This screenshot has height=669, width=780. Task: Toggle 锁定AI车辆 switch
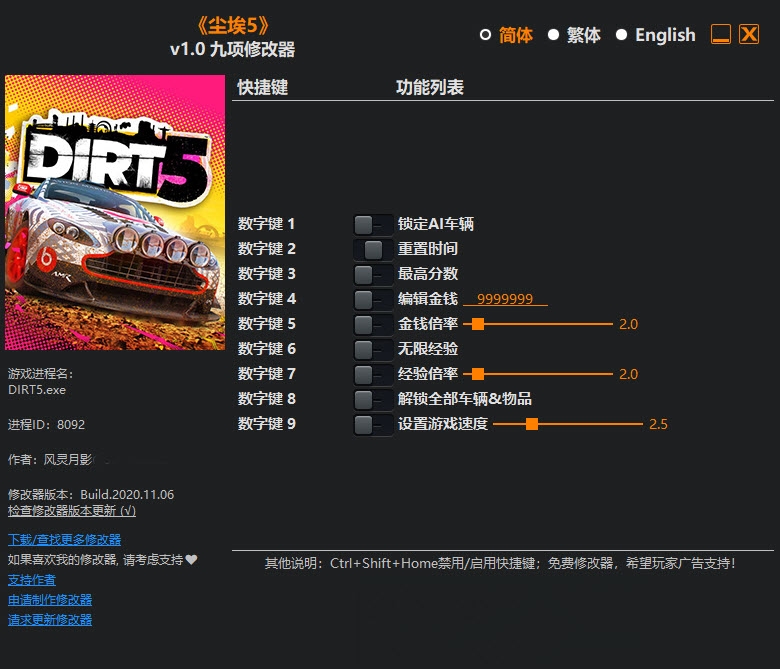(373, 225)
